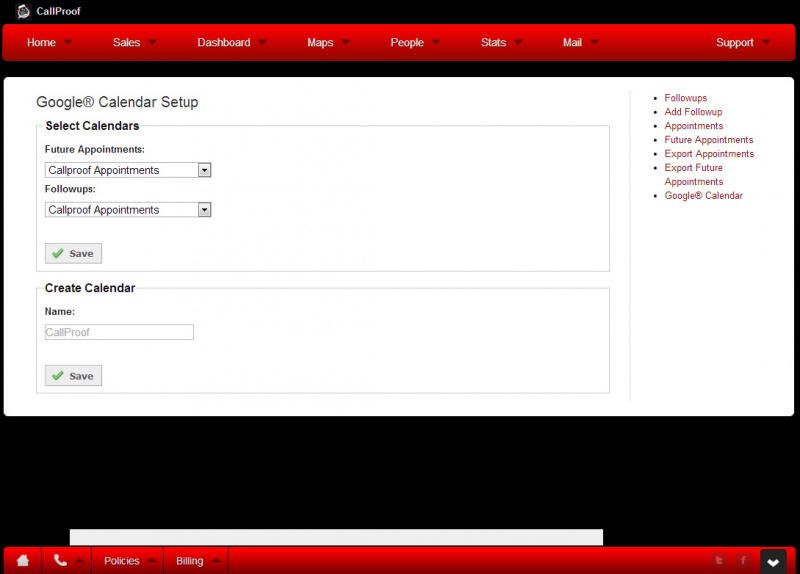The height and width of the screenshot is (574, 800).
Task: Expand the Policies menu in bottom bar
Action: 129,561
